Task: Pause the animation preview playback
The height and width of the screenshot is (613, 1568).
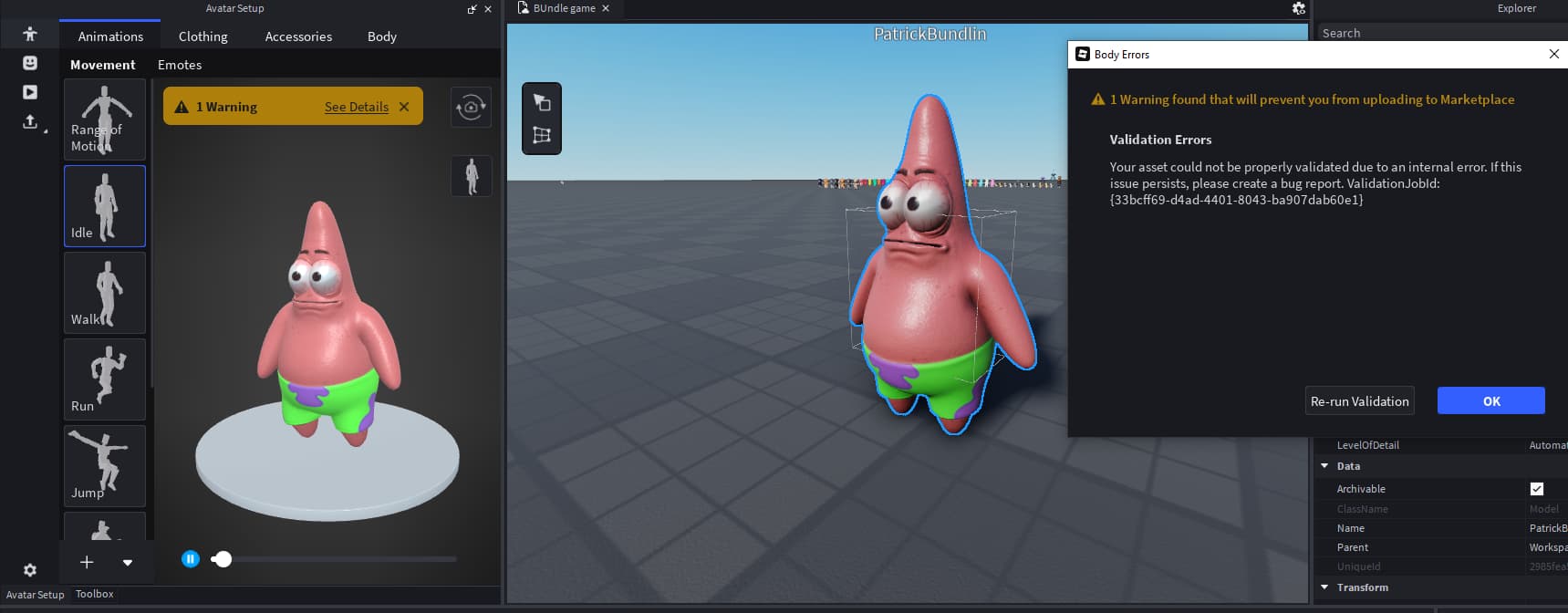Action: click(191, 559)
